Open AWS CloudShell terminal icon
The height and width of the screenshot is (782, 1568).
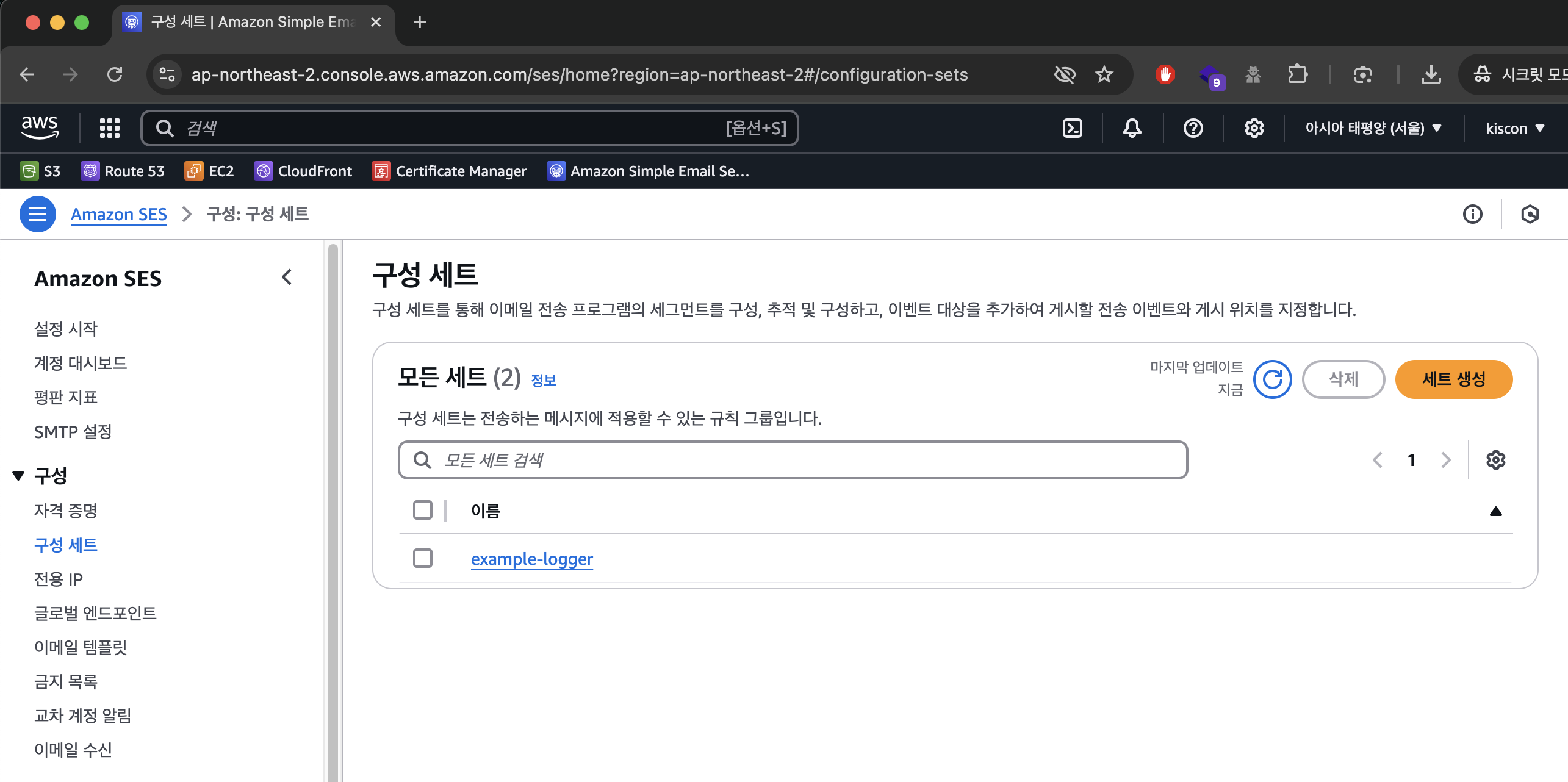point(1072,128)
